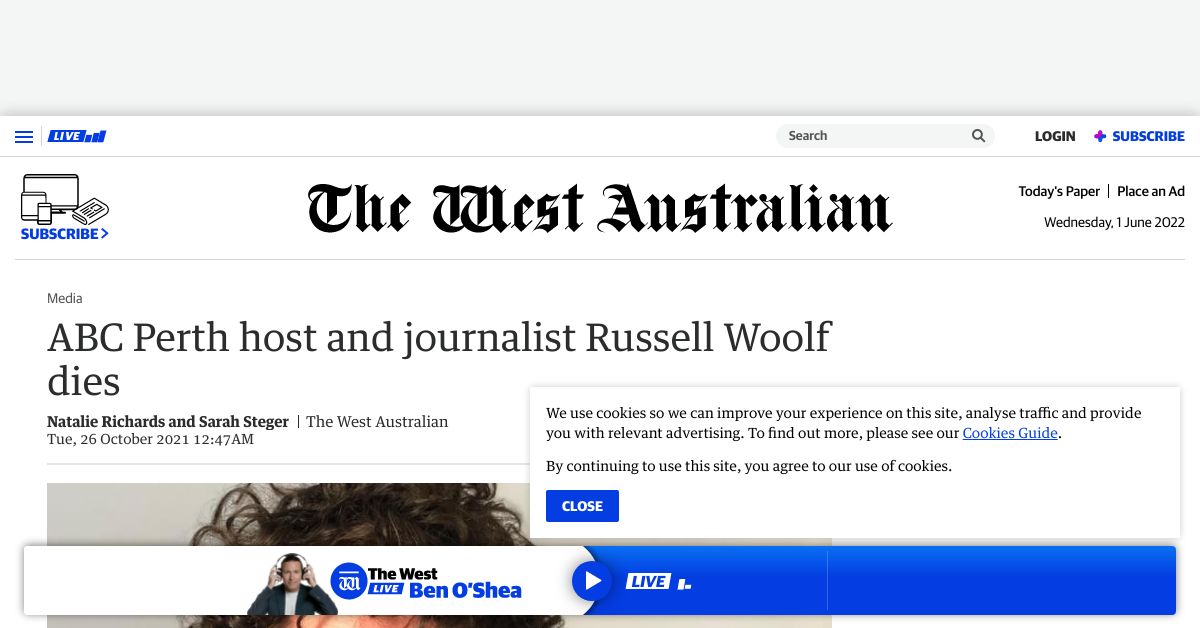Expand subscription options via SUBSCRIBE chevron

[x=64, y=234]
